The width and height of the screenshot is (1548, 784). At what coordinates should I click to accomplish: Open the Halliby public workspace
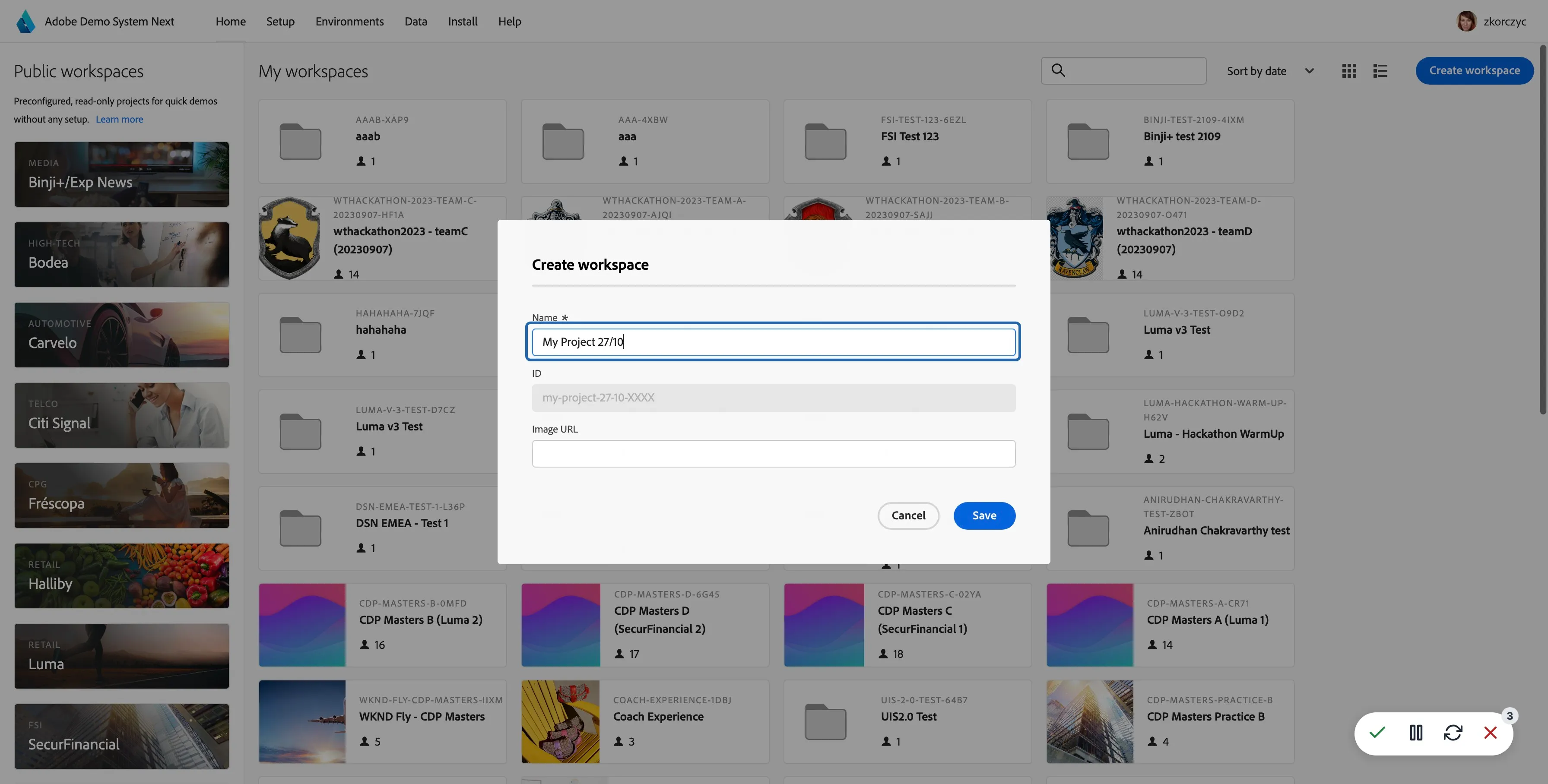[x=122, y=575]
